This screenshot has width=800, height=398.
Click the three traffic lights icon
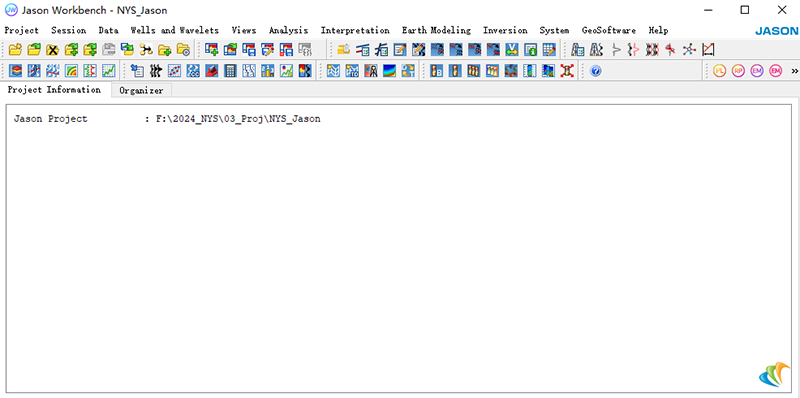473,70
